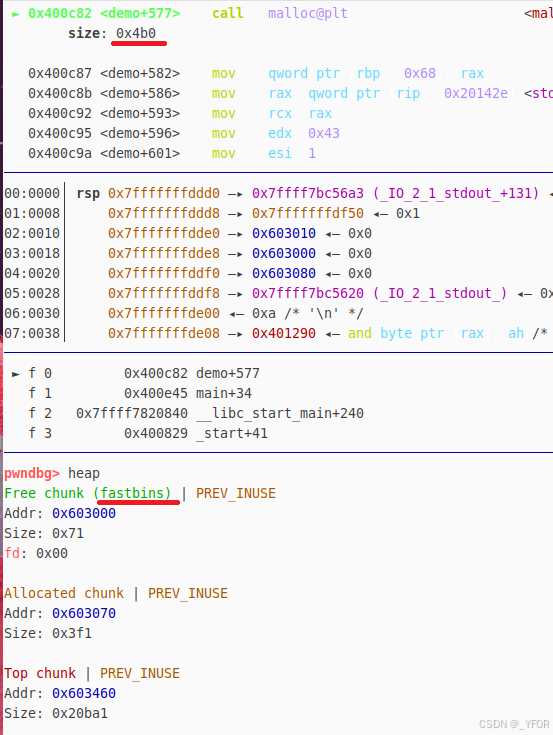Click heap pointer 0x603080 in stack
Image resolution: width=553 pixels, height=735 pixels.
(284, 273)
